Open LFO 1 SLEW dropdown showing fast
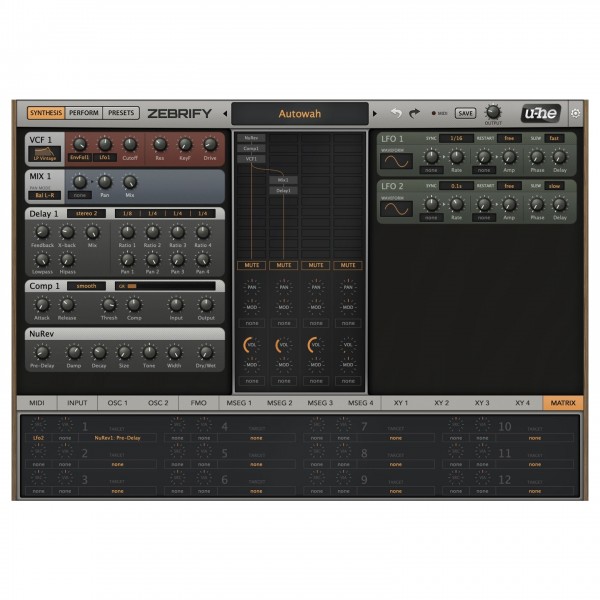This screenshot has height=600, width=600. tap(554, 138)
